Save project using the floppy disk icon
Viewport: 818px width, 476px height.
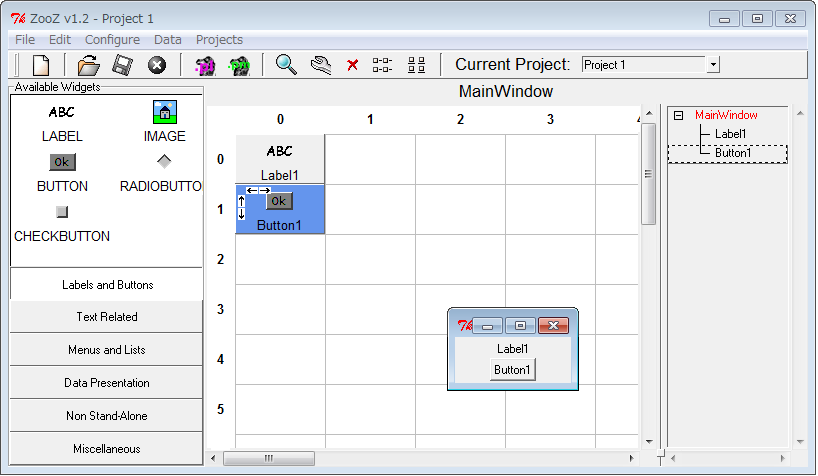[122, 65]
